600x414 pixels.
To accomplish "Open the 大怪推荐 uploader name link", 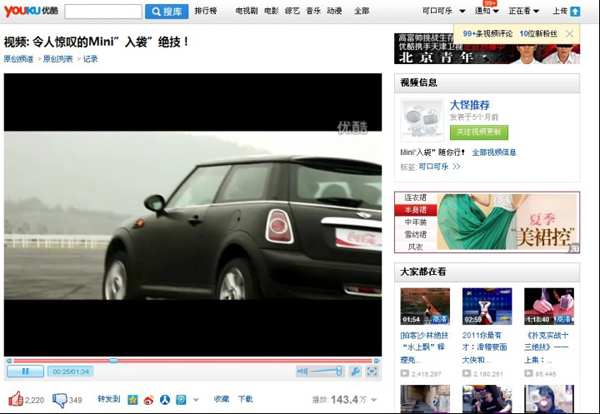I will point(470,105).
